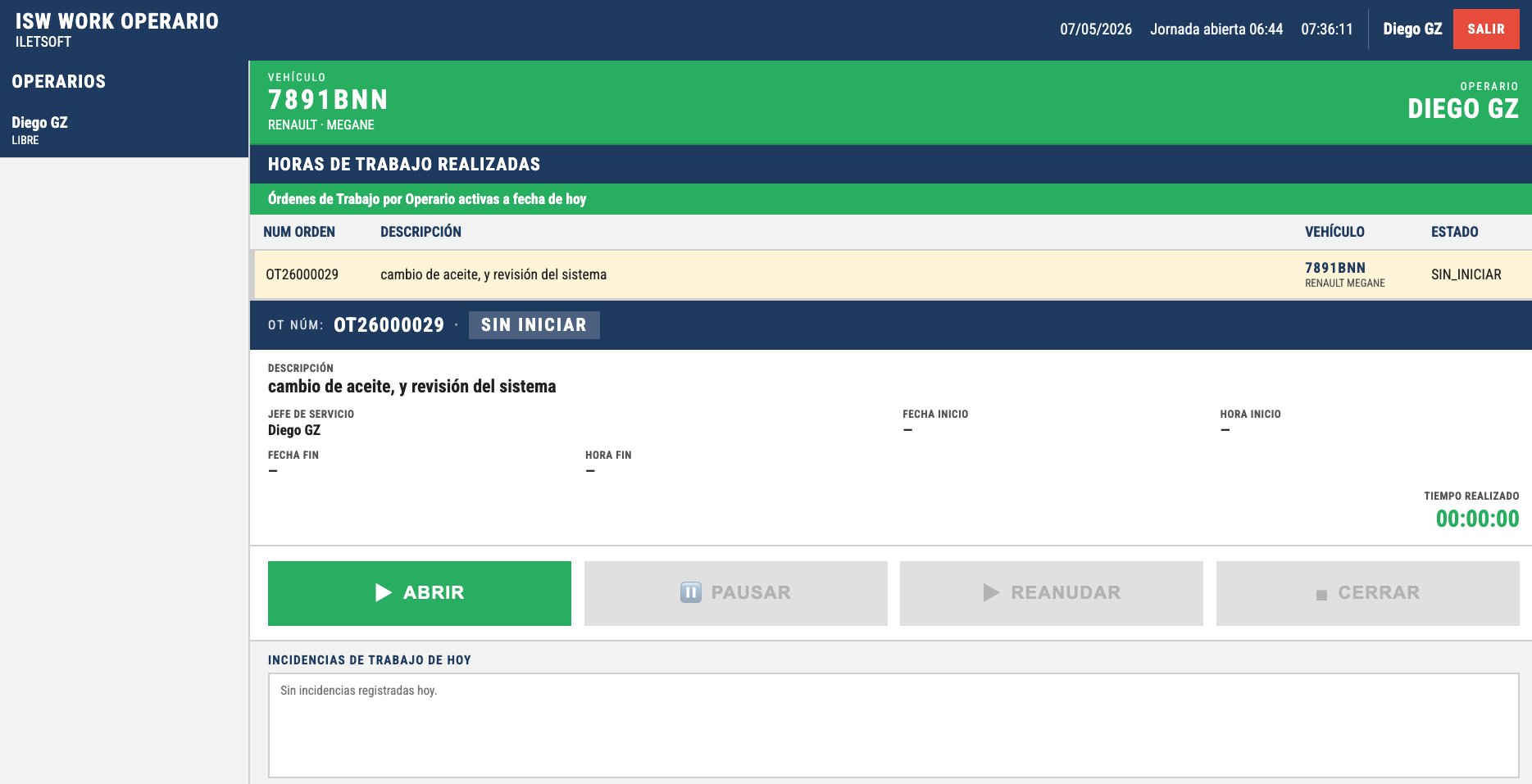Click the DIEGO GZ operario name in banner
1532x784 pixels.
tap(1462, 109)
